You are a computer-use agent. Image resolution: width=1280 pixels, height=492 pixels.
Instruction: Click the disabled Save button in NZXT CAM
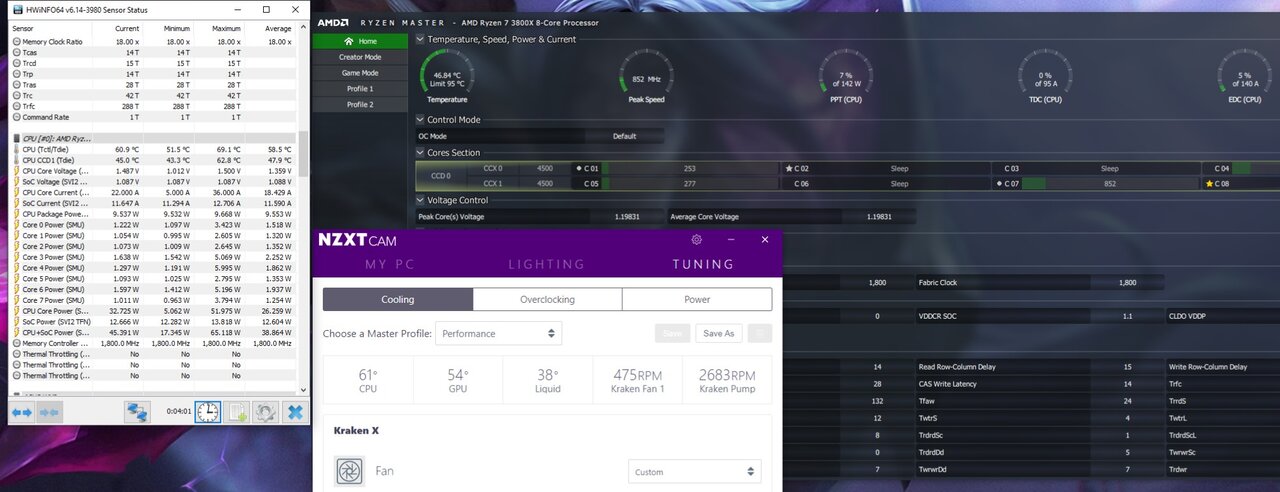[673, 333]
